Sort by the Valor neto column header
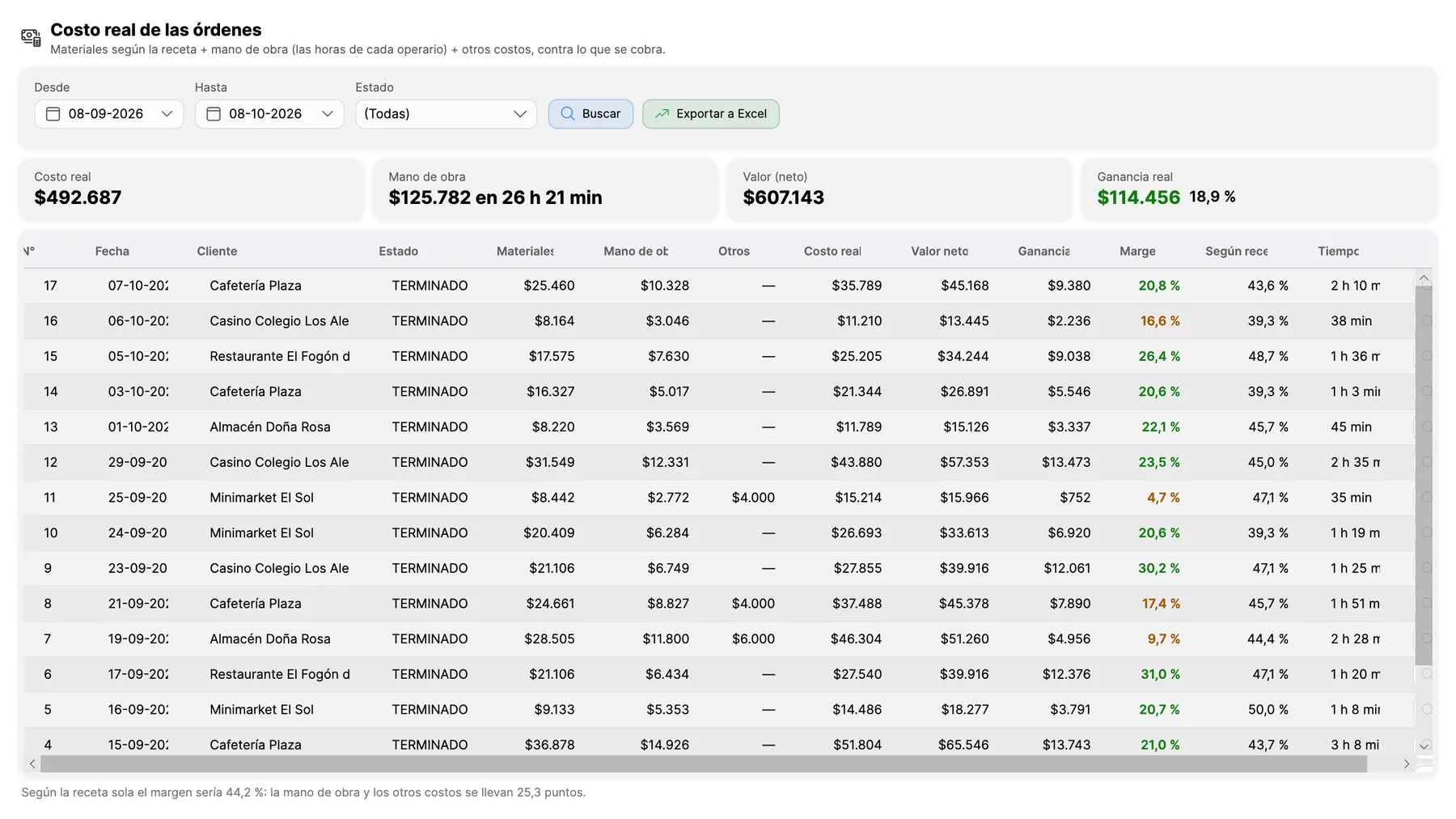The height and width of the screenshot is (819, 1456). (x=939, y=252)
